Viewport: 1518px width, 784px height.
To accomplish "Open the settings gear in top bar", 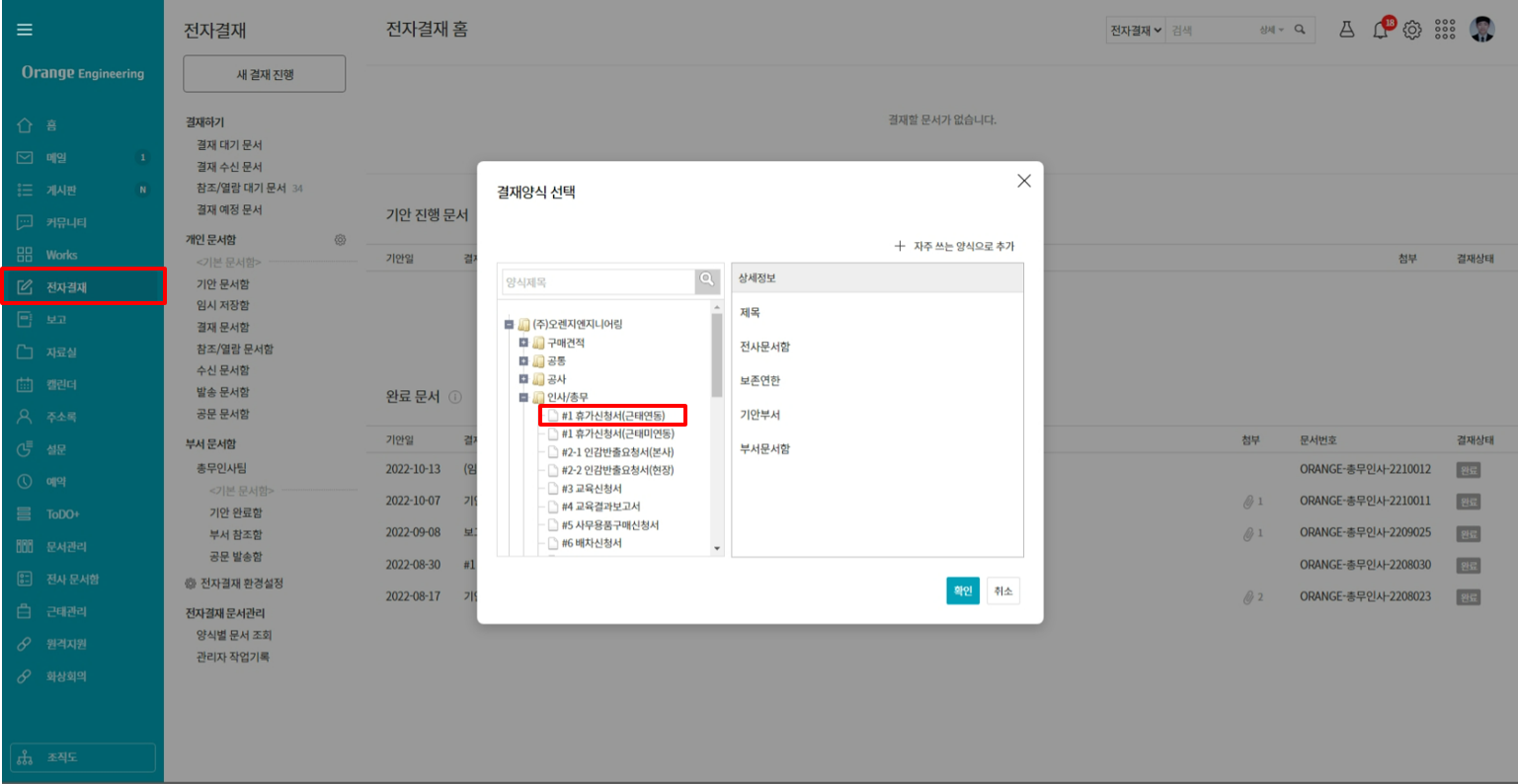I will pyautogui.click(x=1412, y=31).
